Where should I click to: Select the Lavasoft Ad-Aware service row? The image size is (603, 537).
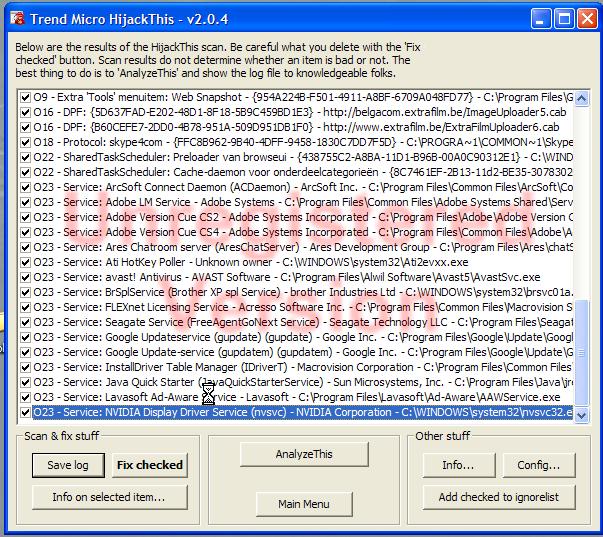(297, 397)
